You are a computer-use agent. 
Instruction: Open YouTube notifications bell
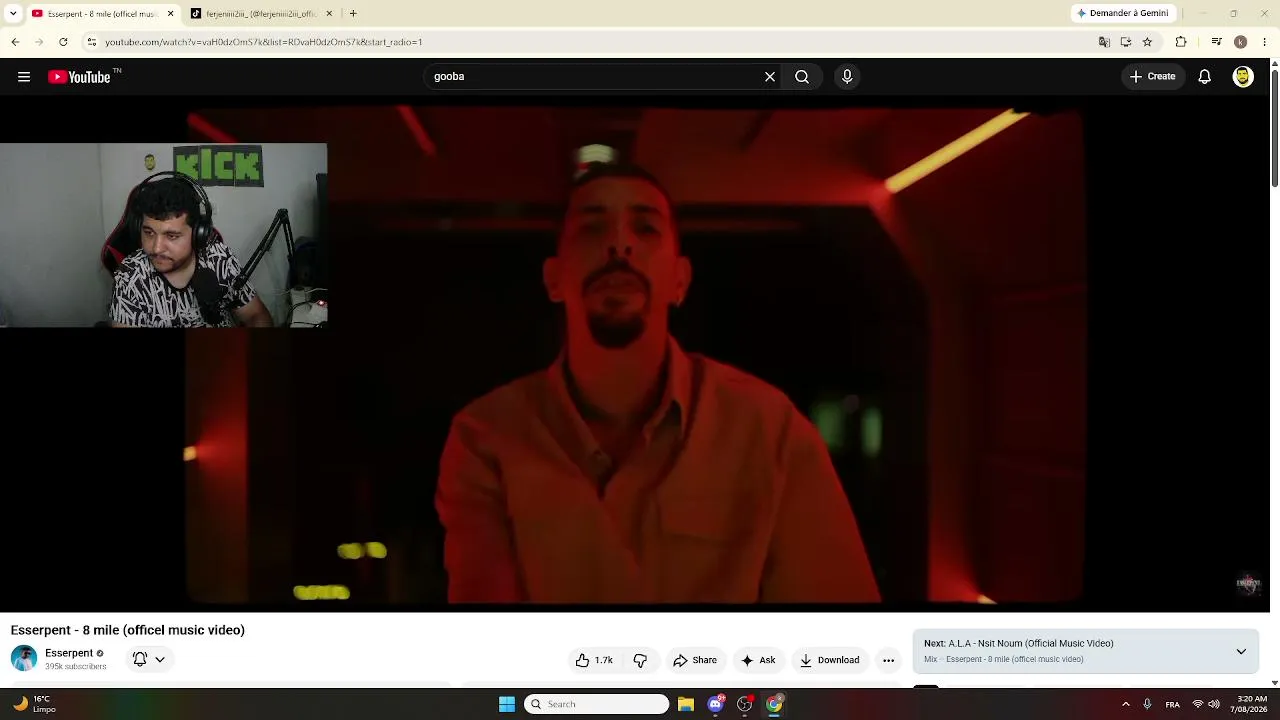1205,77
